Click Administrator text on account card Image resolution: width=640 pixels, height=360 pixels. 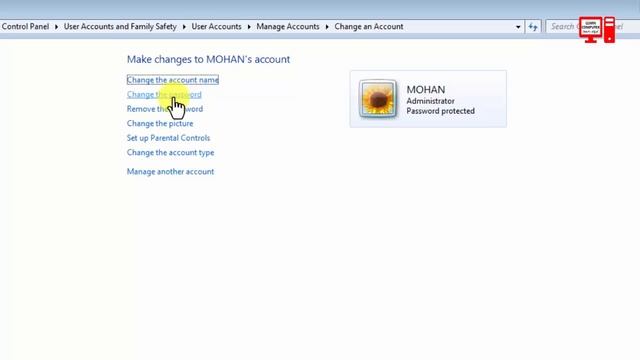tap(430, 101)
